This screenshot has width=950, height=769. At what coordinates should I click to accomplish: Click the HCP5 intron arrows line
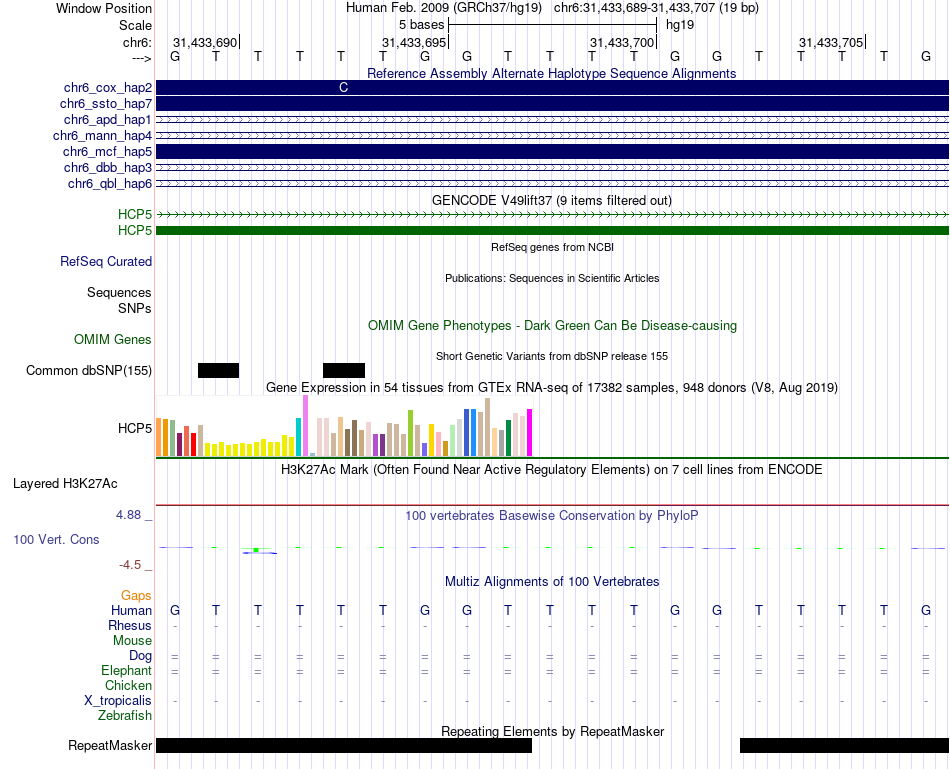tap(552, 215)
